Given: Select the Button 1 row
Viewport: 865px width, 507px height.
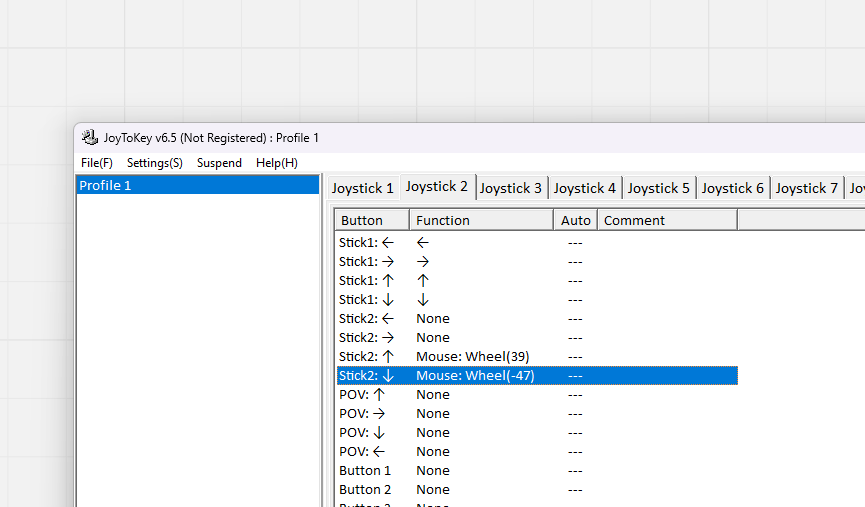Looking at the screenshot, I should 537,471.
